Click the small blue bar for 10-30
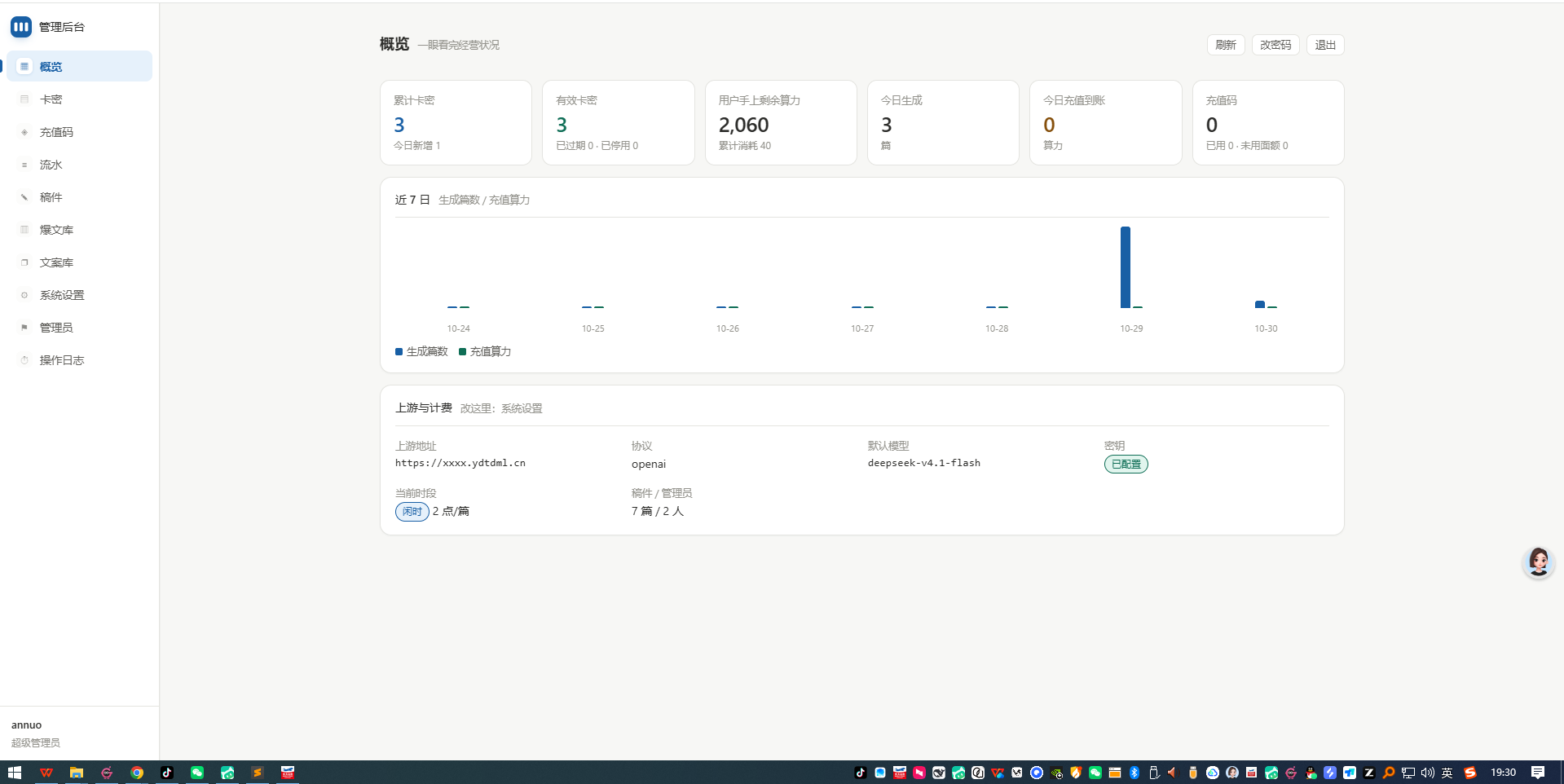Image resolution: width=1564 pixels, height=784 pixels. click(x=1260, y=305)
